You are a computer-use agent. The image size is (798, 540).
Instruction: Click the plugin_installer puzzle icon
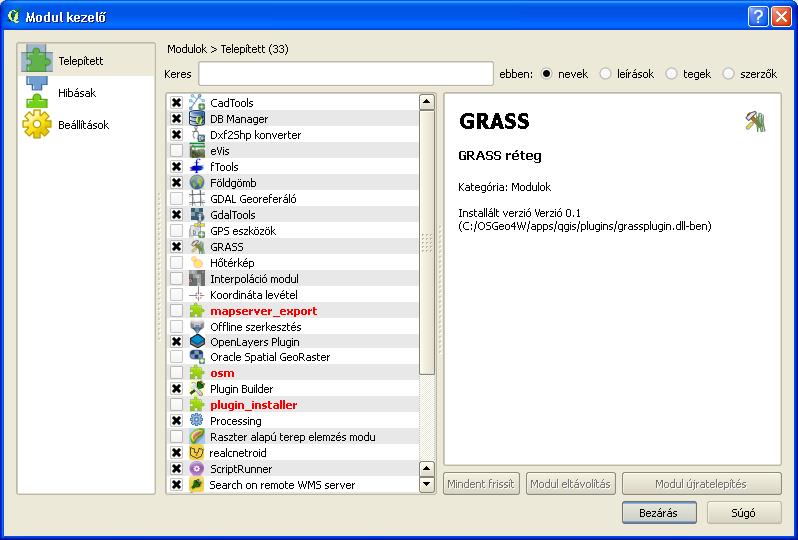(x=197, y=405)
